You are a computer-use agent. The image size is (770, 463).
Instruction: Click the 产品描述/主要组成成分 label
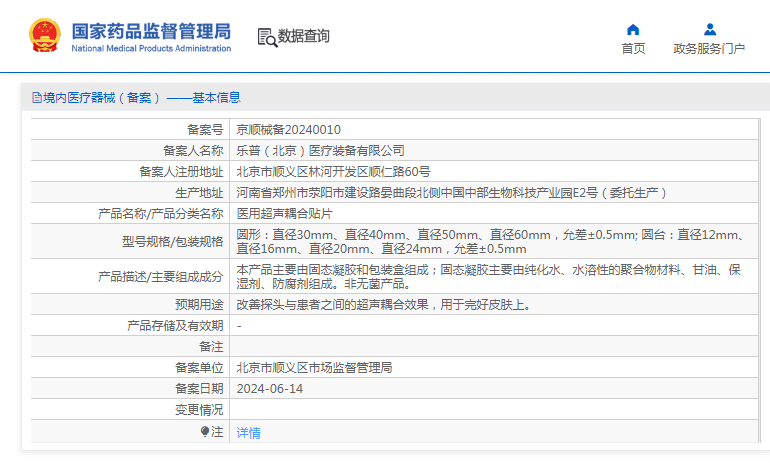(161, 277)
